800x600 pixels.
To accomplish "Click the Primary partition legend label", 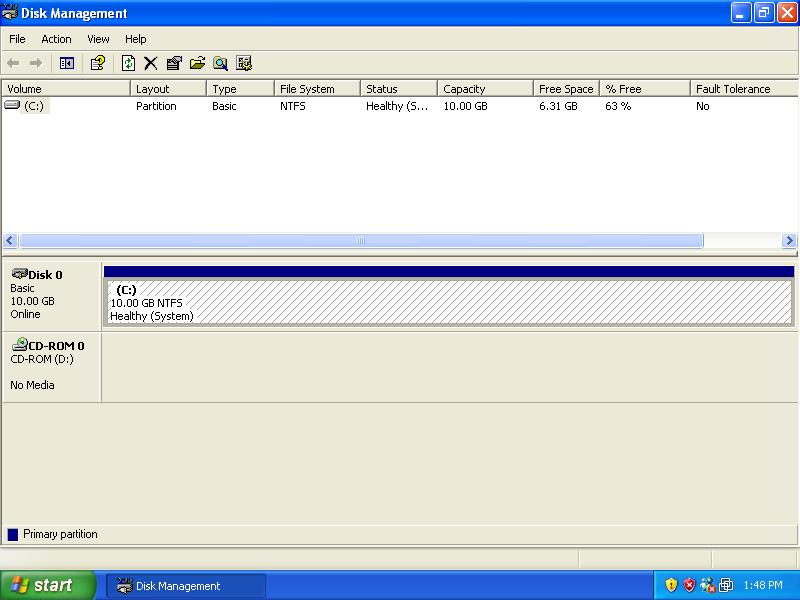I will [x=60, y=534].
